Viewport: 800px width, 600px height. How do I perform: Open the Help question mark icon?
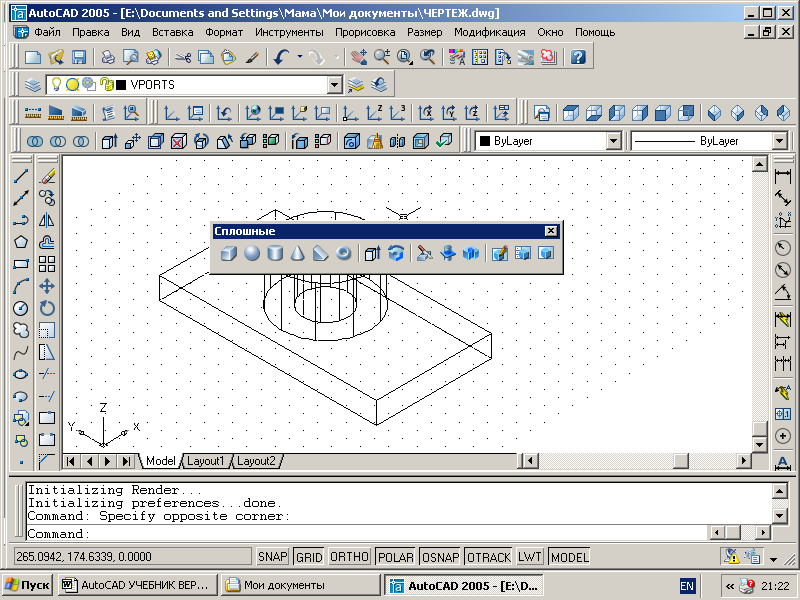[578, 57]
